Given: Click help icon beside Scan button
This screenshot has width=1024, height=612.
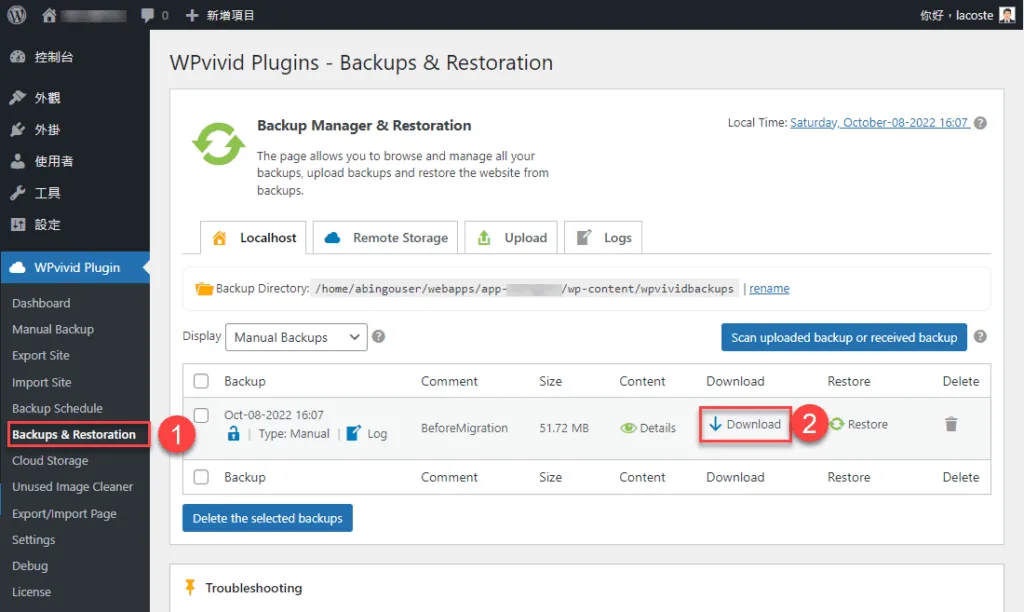Looking at the screenshot, I should pos(980,336).
